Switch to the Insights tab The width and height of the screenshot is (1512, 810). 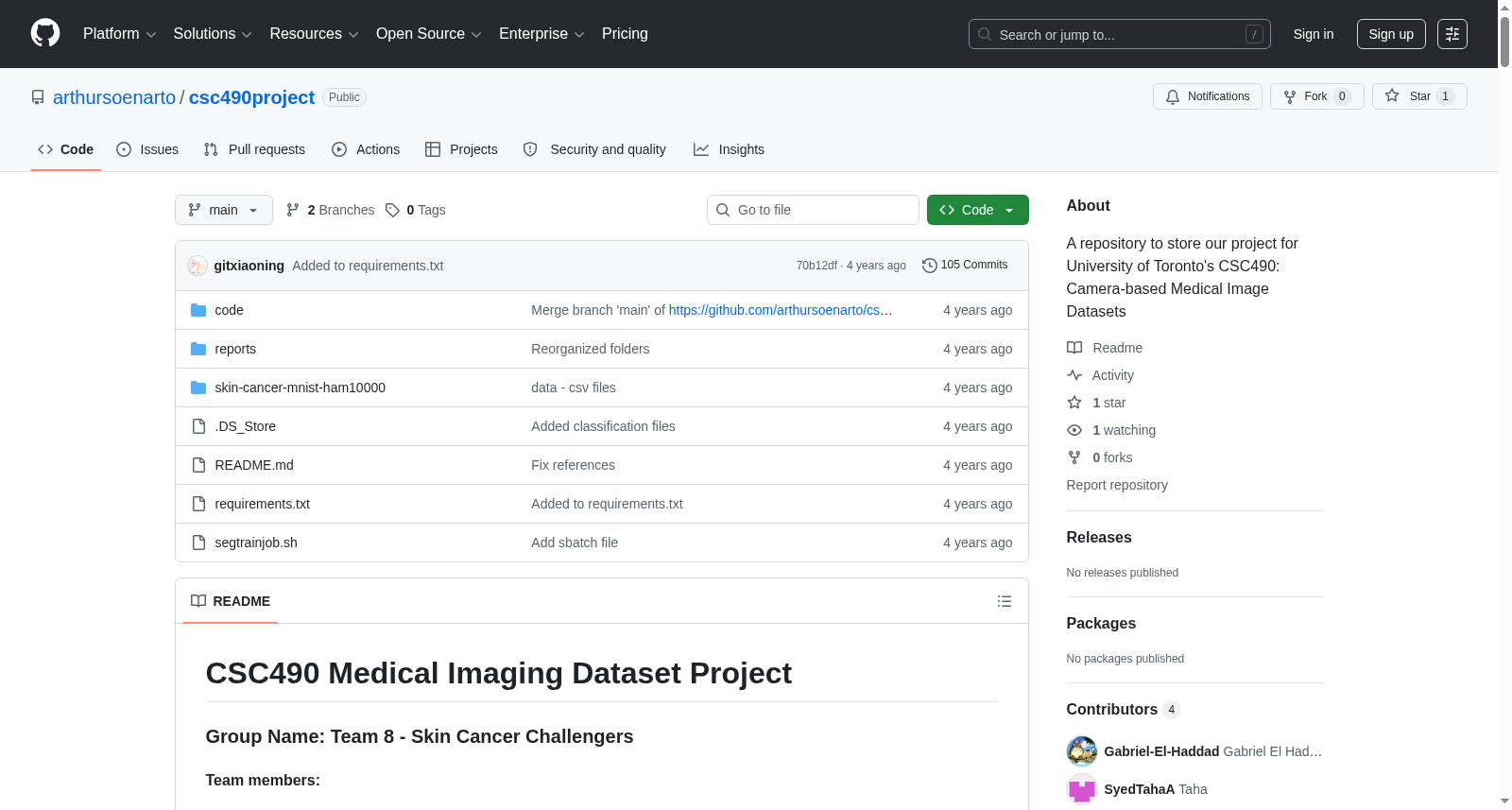click(x=729, y=149)
